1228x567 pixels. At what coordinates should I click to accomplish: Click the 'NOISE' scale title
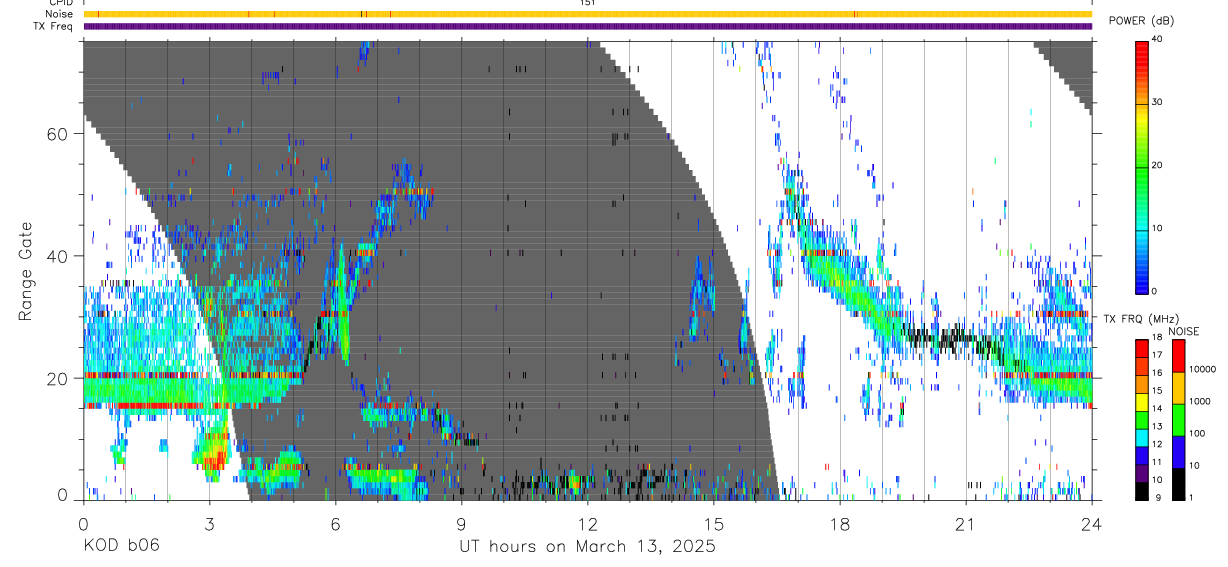click(x=1184, y=331)
